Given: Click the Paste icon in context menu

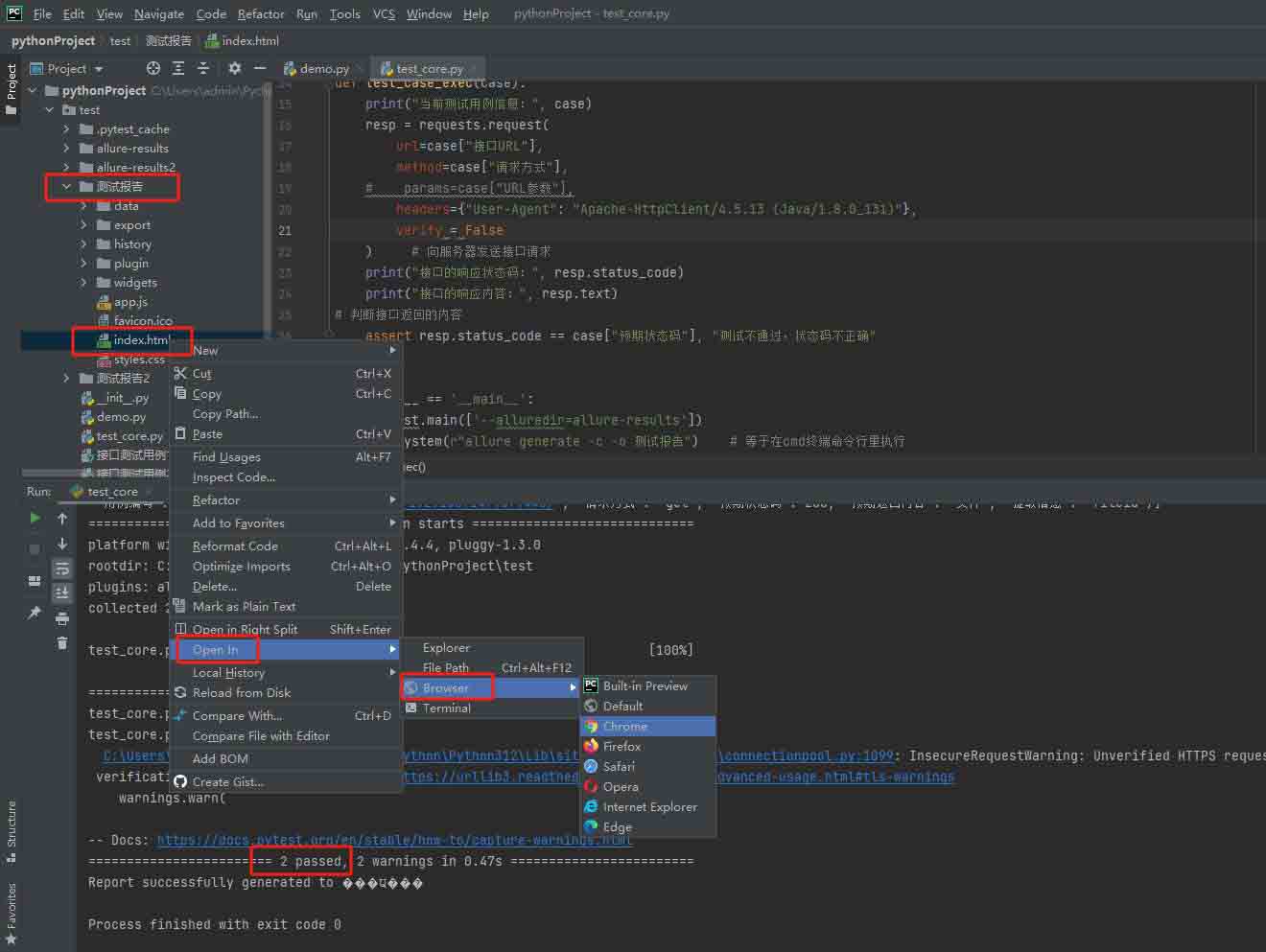Looking at the screenshot, I should coord(180,434).
